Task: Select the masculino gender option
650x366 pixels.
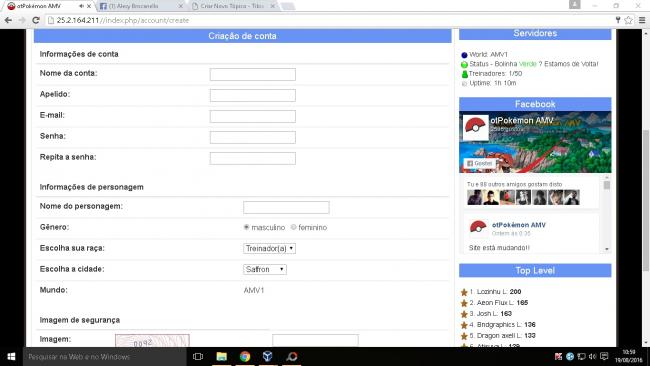Action: (247, 227)
